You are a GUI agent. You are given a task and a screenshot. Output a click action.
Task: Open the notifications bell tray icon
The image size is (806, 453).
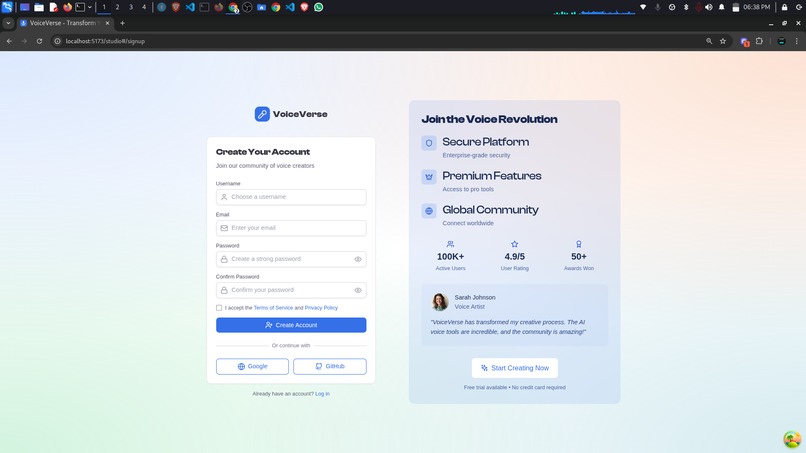722,7
